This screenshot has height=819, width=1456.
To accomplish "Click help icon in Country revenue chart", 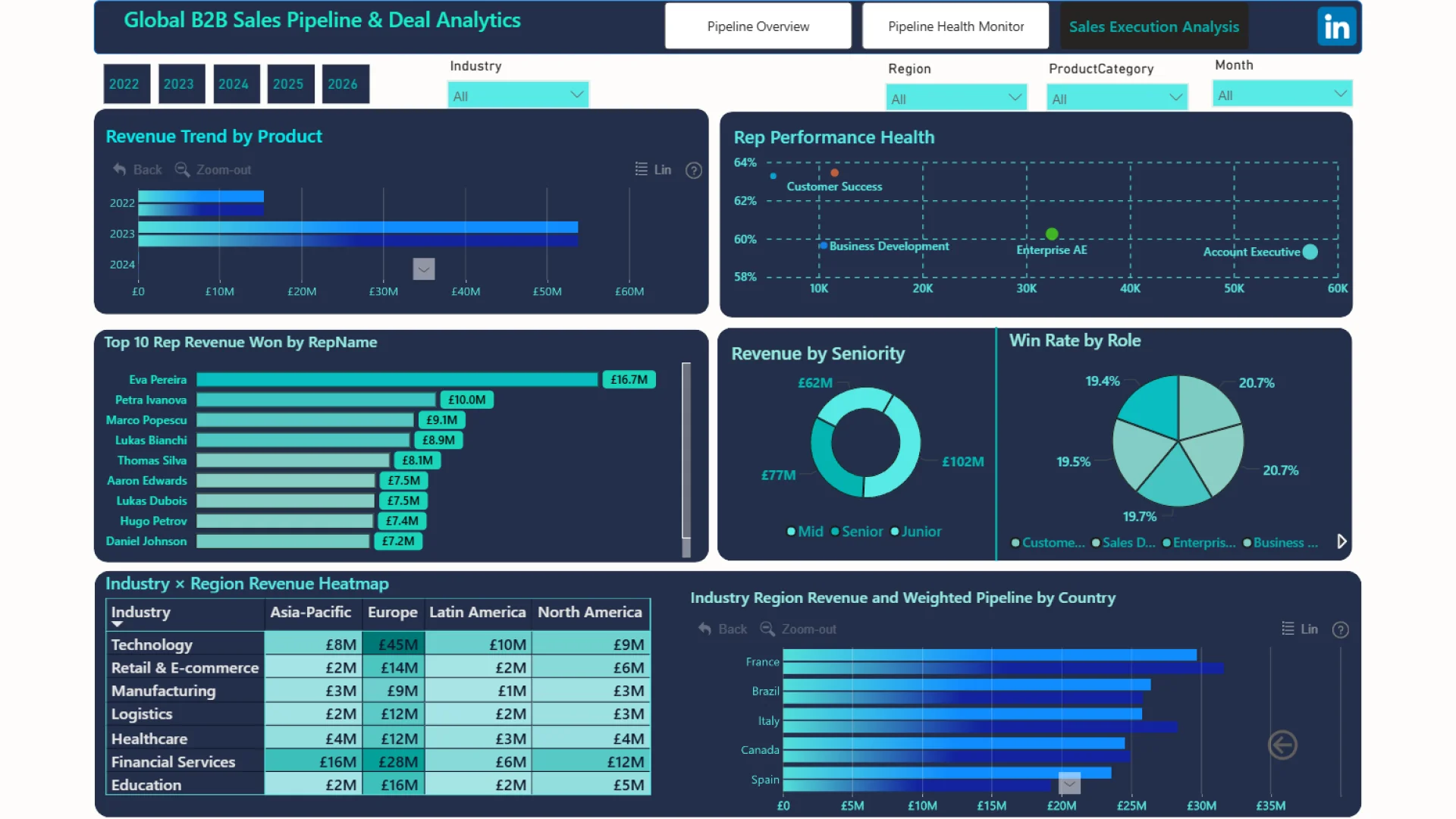I will [1340, 630].
